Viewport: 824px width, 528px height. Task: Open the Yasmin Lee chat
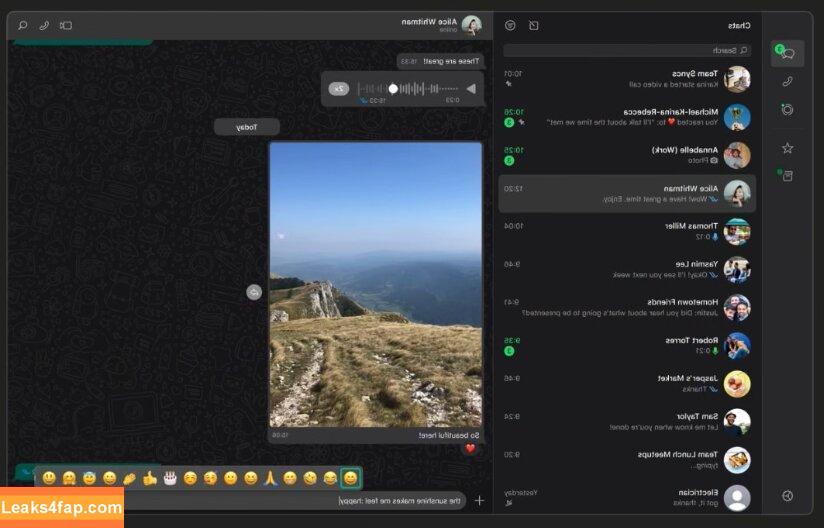627,270
